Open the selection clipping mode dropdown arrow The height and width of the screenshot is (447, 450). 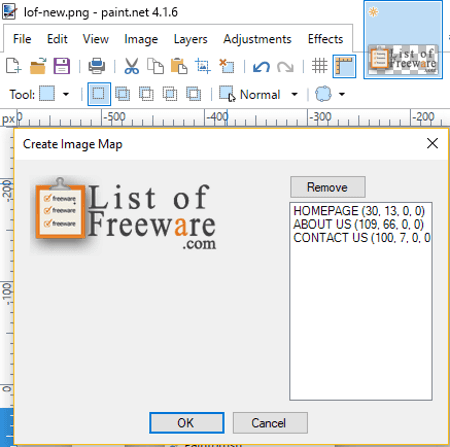coord(342,94)
